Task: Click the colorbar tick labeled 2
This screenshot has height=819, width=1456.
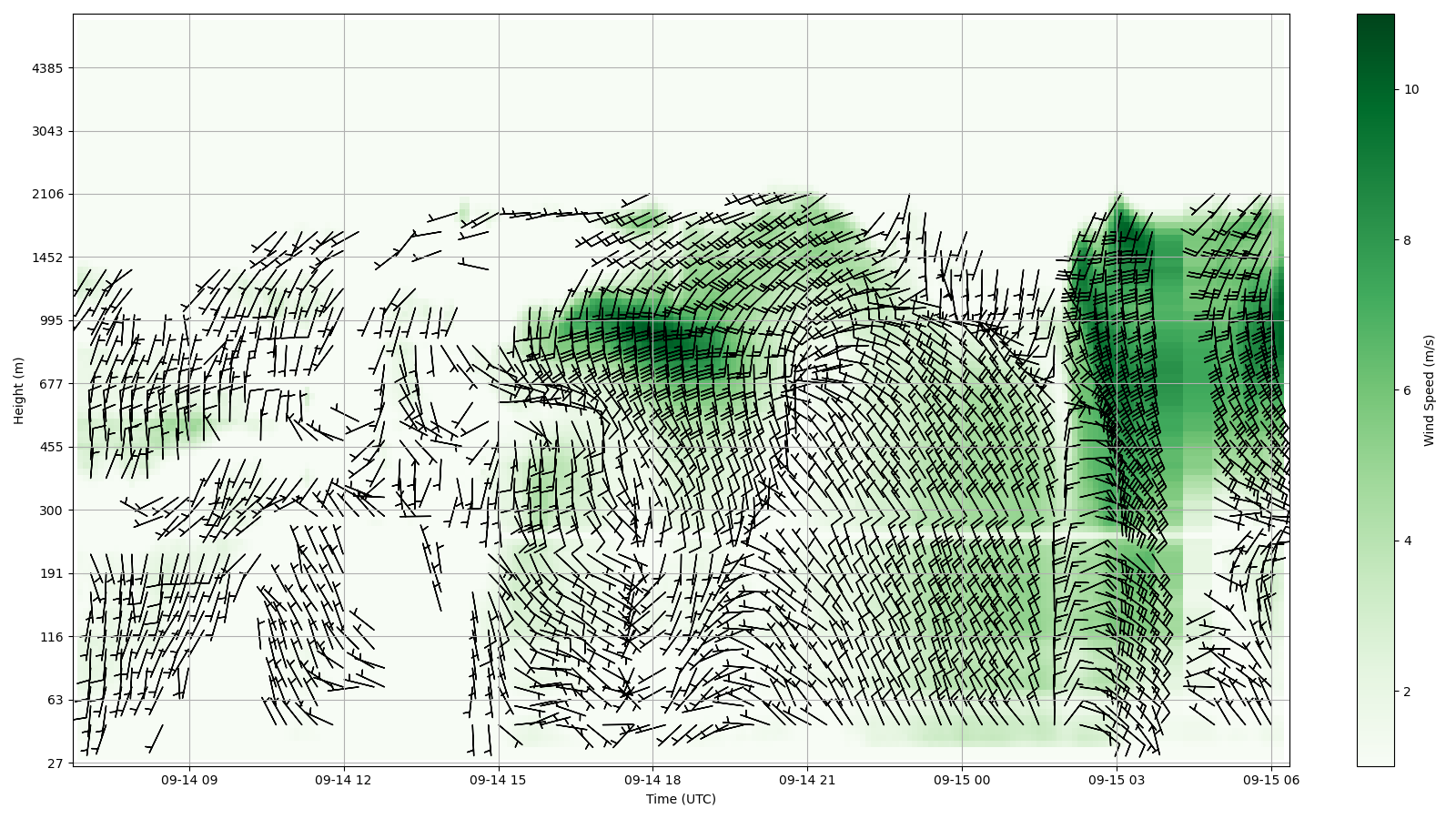Action: 1408,692
